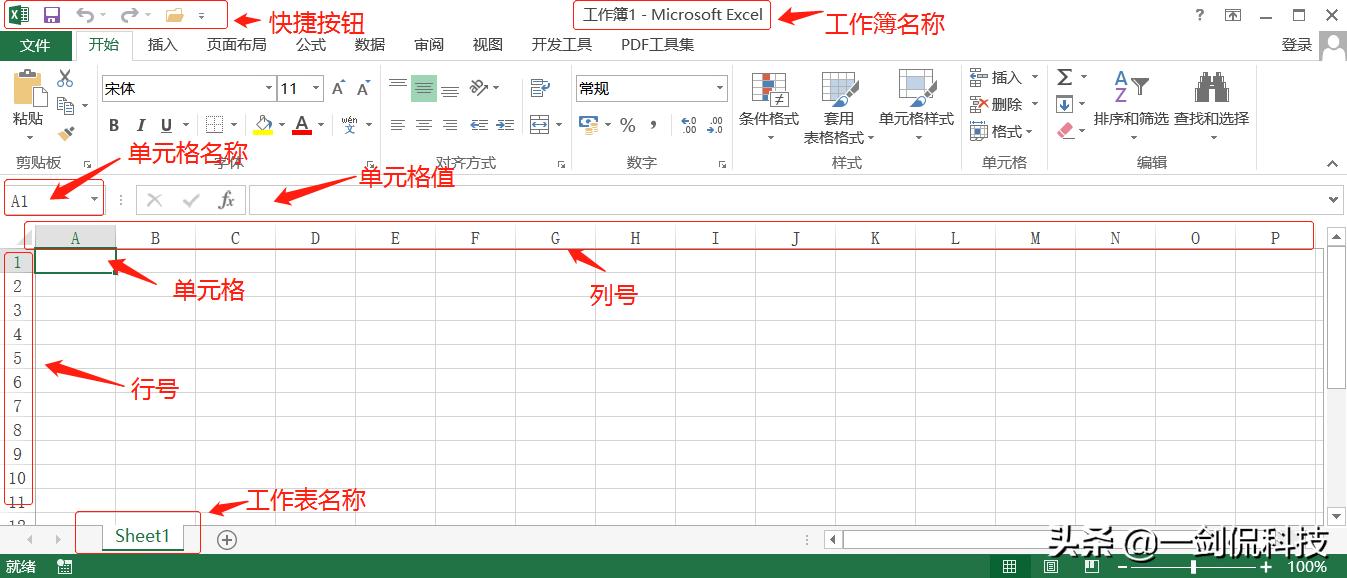The height and width of the screenshot is (578, 1347).
Task: Click the 登录 sign-in link
Action: (x=1296, y=44)
